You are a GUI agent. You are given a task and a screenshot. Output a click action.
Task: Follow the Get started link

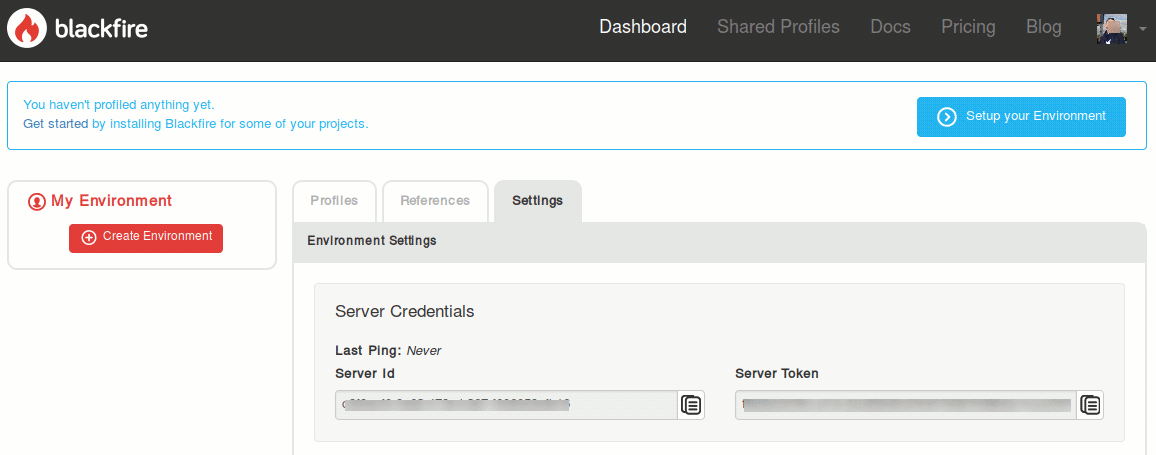56,124
